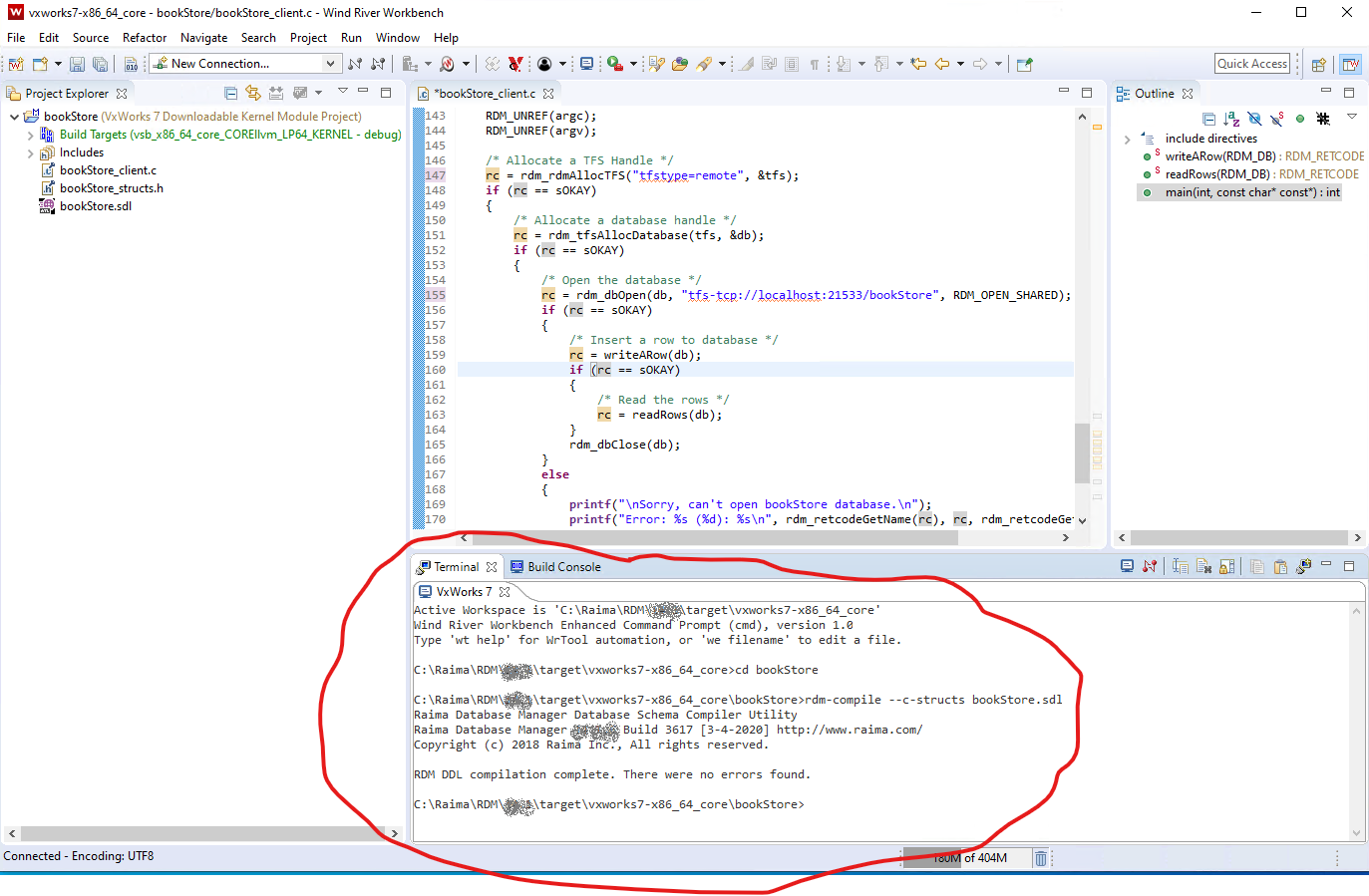Click the Back navigation arrow
Screen dimensions: 1369x896
[x=941, y=64]
